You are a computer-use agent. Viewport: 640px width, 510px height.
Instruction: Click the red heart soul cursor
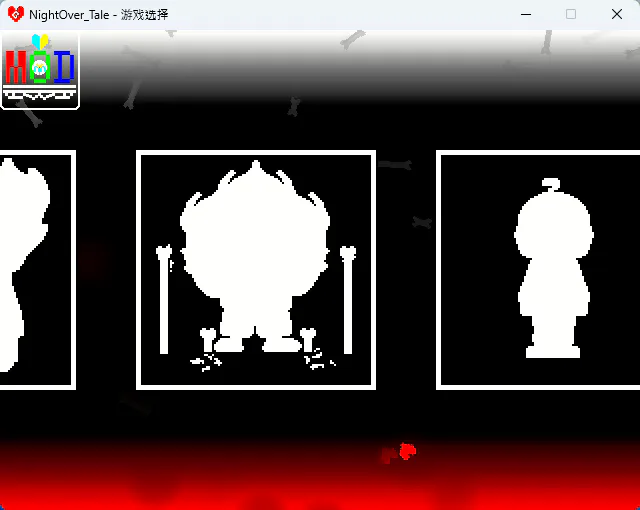[407, 451]
